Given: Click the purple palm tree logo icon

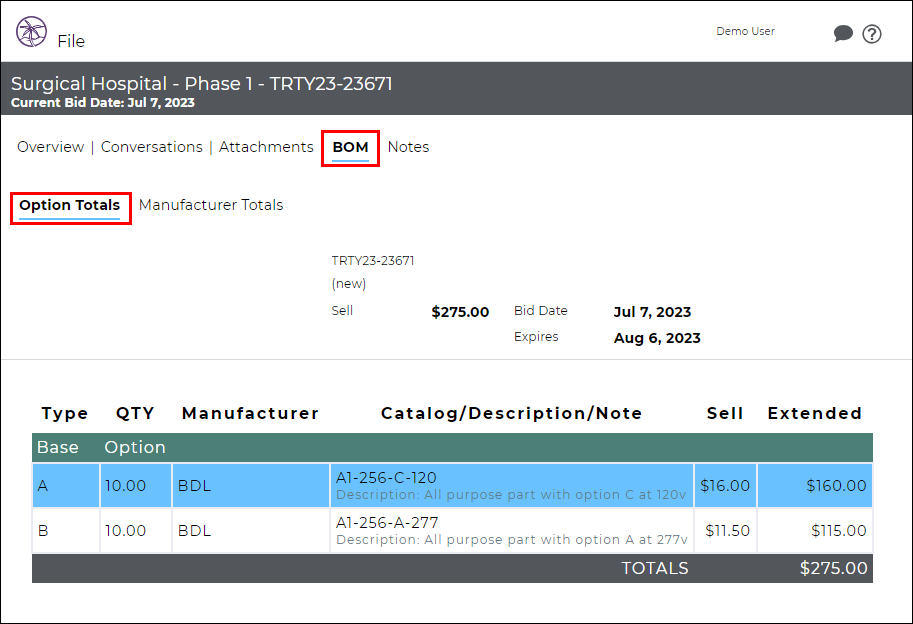Looking at the screenshot, I should (31, 31).
